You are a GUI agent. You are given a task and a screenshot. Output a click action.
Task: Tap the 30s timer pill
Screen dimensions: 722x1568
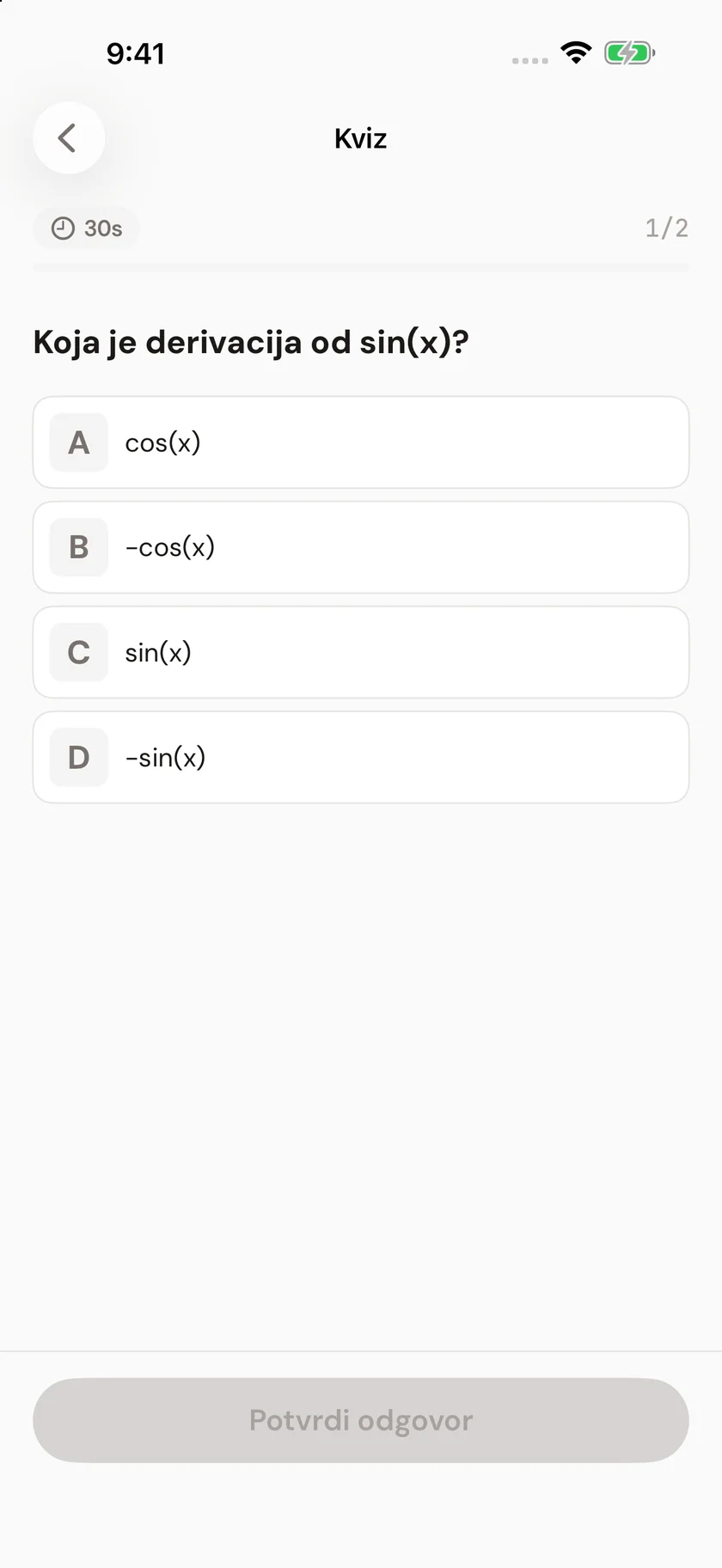coord(86,229)
